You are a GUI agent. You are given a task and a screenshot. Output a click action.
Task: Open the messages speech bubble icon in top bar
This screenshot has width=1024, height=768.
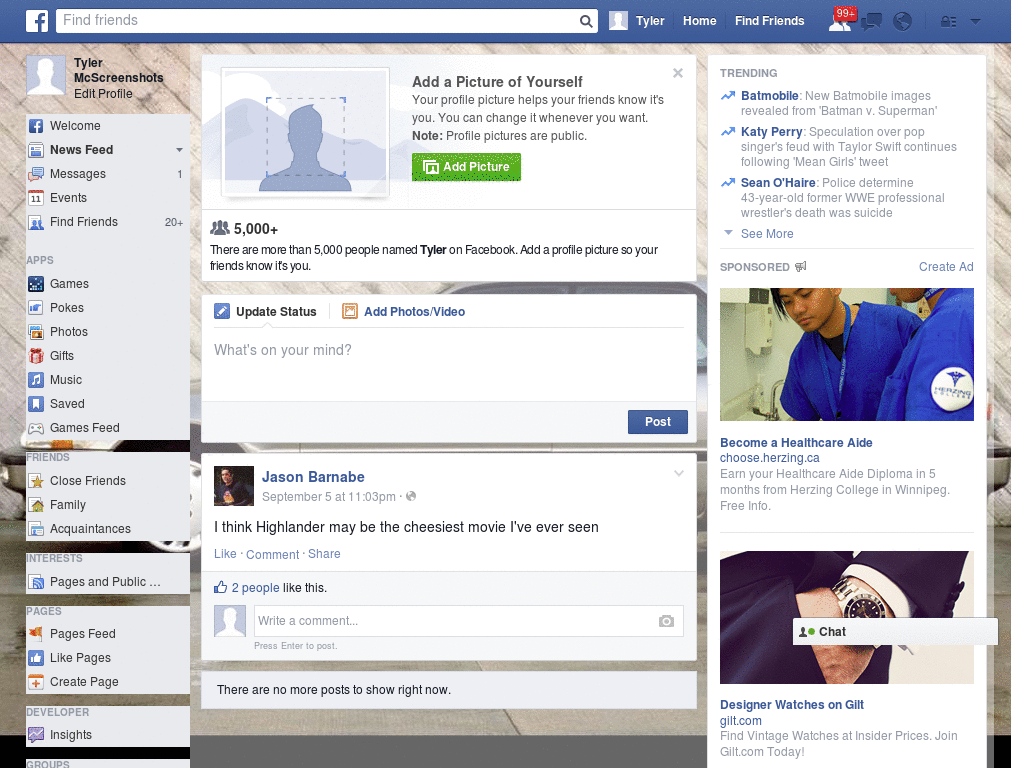(x=872, y=22)
